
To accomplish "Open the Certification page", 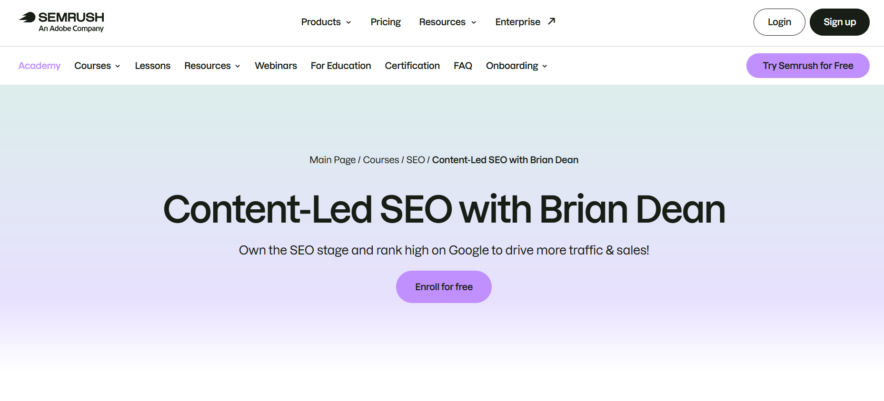I will click(x=412, y=66).
